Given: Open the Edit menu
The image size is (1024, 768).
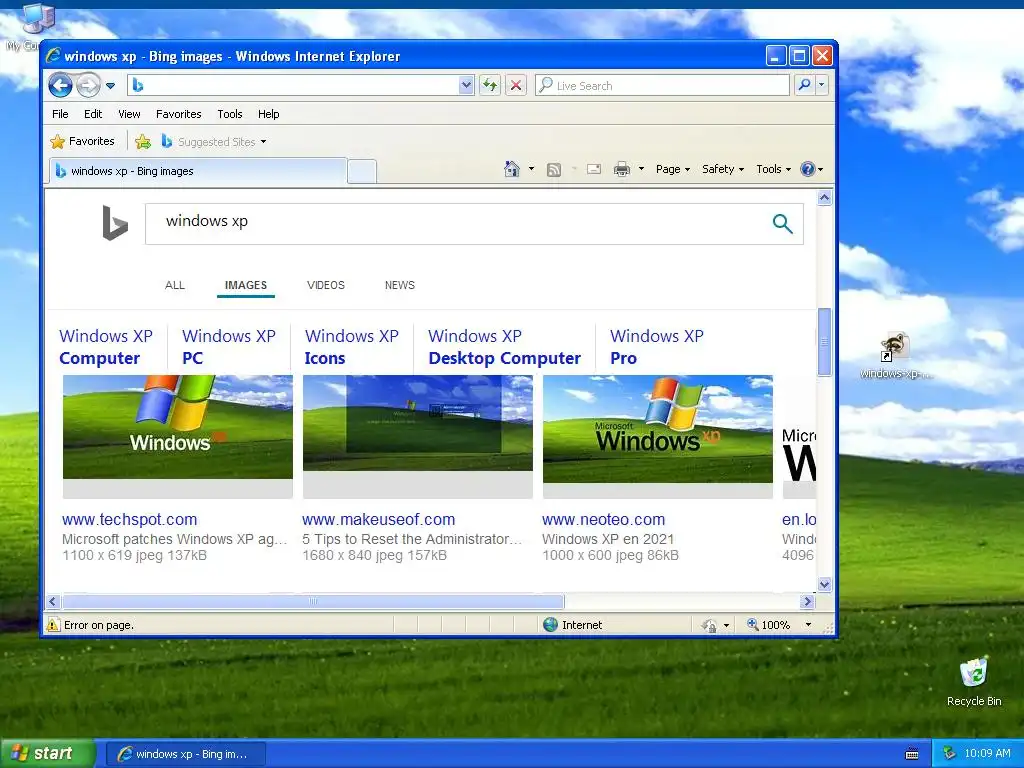Looking at the screenshot, I should (x=93, y=114).
